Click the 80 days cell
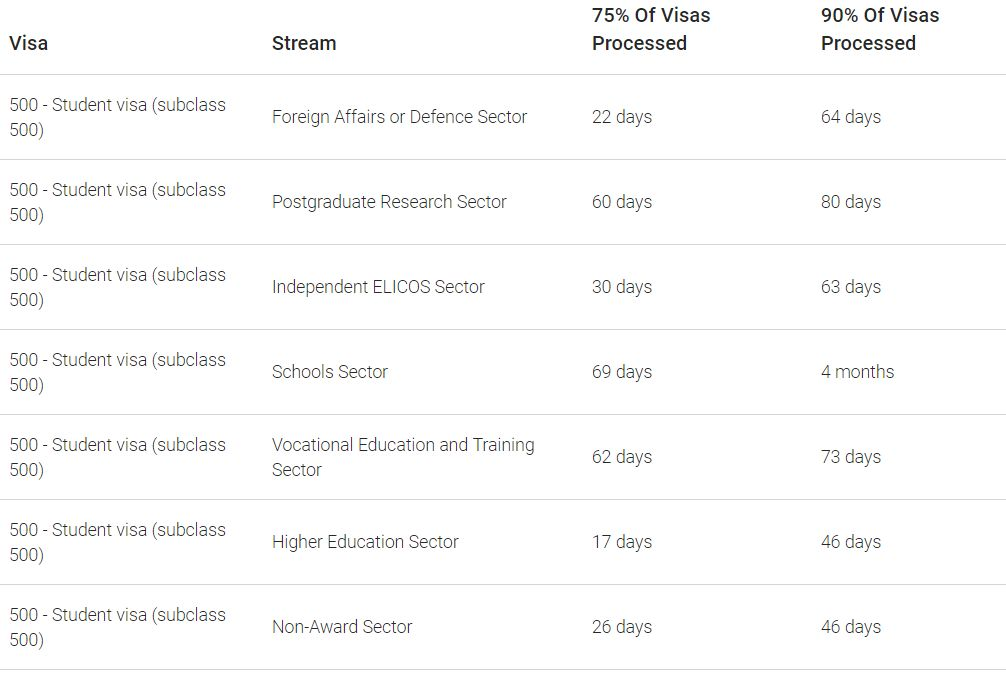The width and height of the screenshot is (1006, 682). point(851,202)
